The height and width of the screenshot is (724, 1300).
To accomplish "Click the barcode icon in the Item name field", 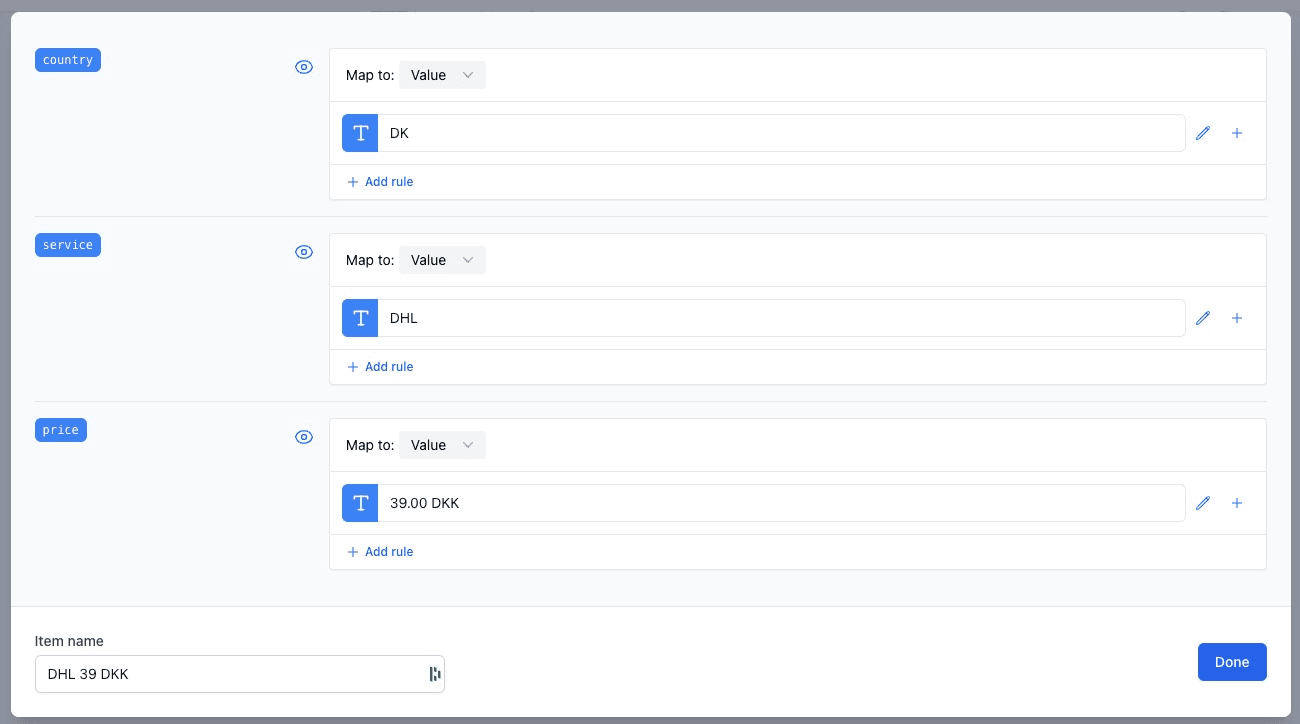I will pos(434,674).
